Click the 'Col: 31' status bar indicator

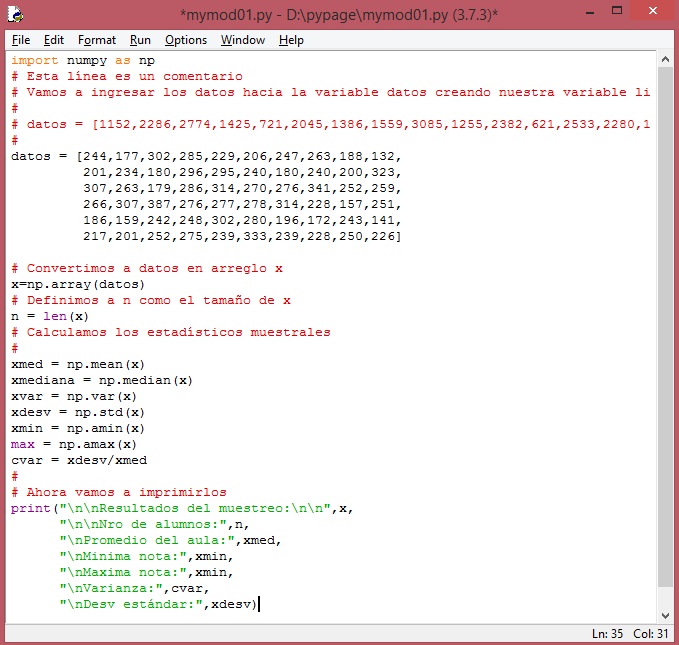coord(650,634)
